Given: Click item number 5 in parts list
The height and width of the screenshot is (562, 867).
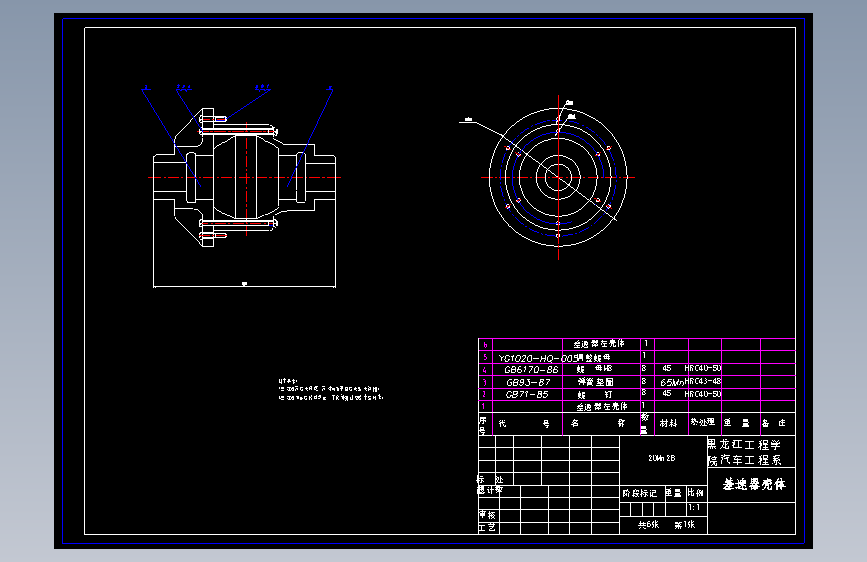Looking at the screenshot, I should [x=485, y=357].
